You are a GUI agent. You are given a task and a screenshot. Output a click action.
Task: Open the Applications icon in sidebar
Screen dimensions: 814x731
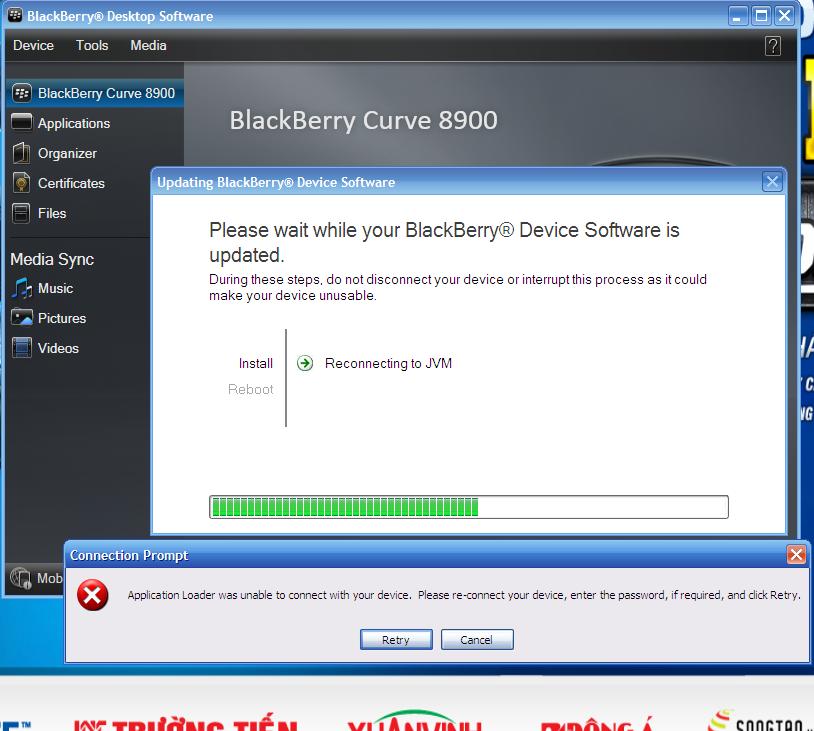pos(22,123)
